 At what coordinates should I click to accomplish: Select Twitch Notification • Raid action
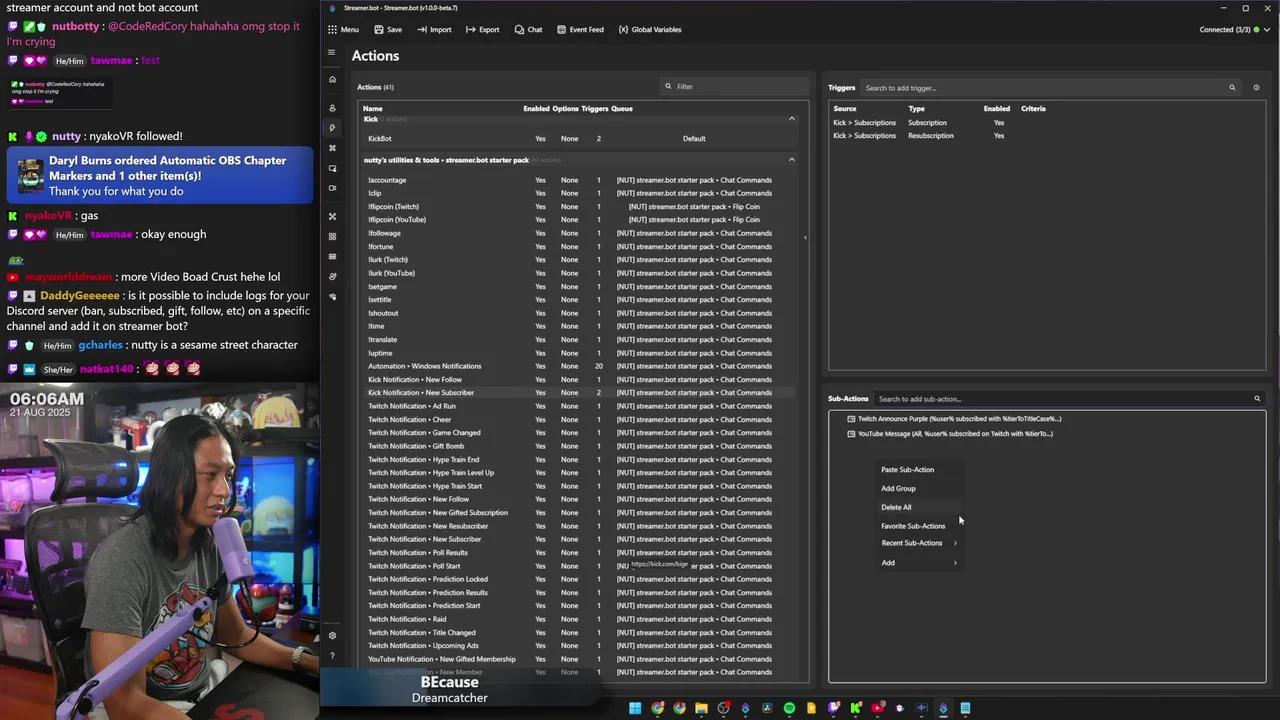(x=579, y=619)
